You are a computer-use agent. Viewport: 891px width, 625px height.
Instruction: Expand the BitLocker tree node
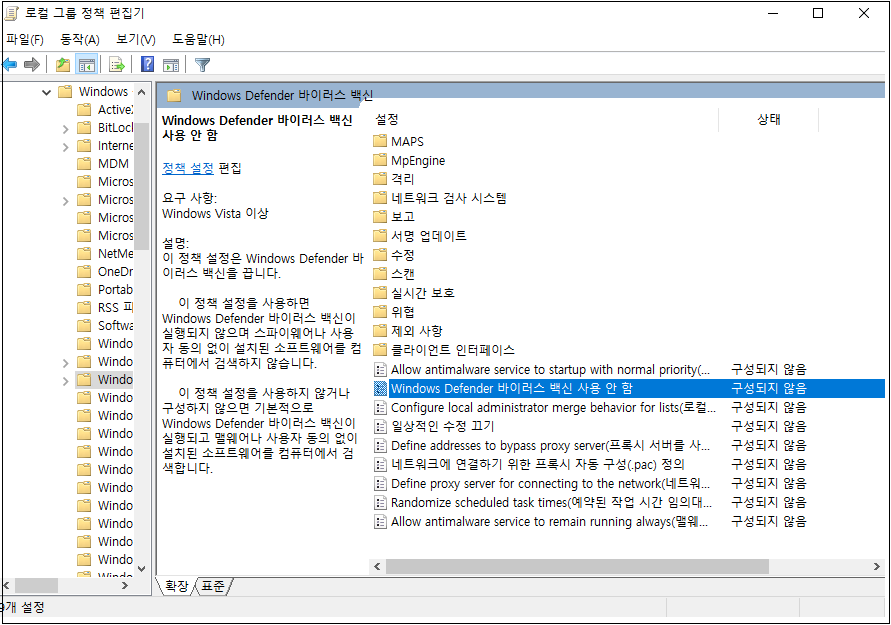65,128
